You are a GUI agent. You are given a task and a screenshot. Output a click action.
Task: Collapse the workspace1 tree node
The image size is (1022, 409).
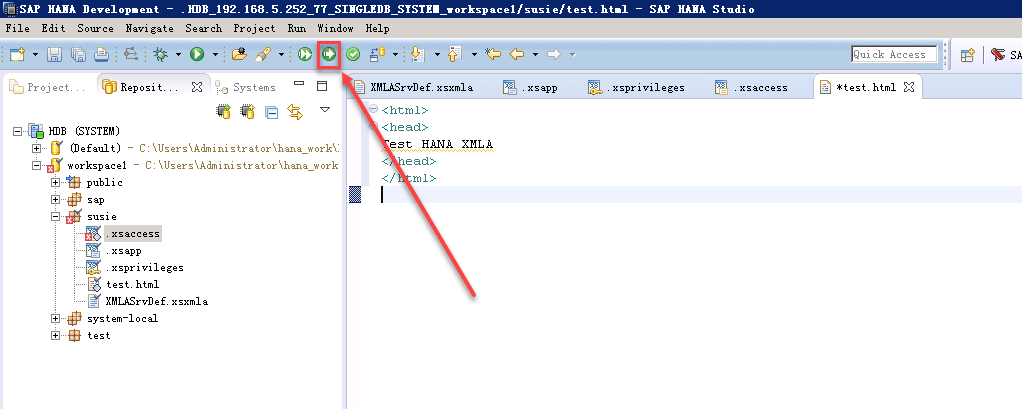(36, 165)
